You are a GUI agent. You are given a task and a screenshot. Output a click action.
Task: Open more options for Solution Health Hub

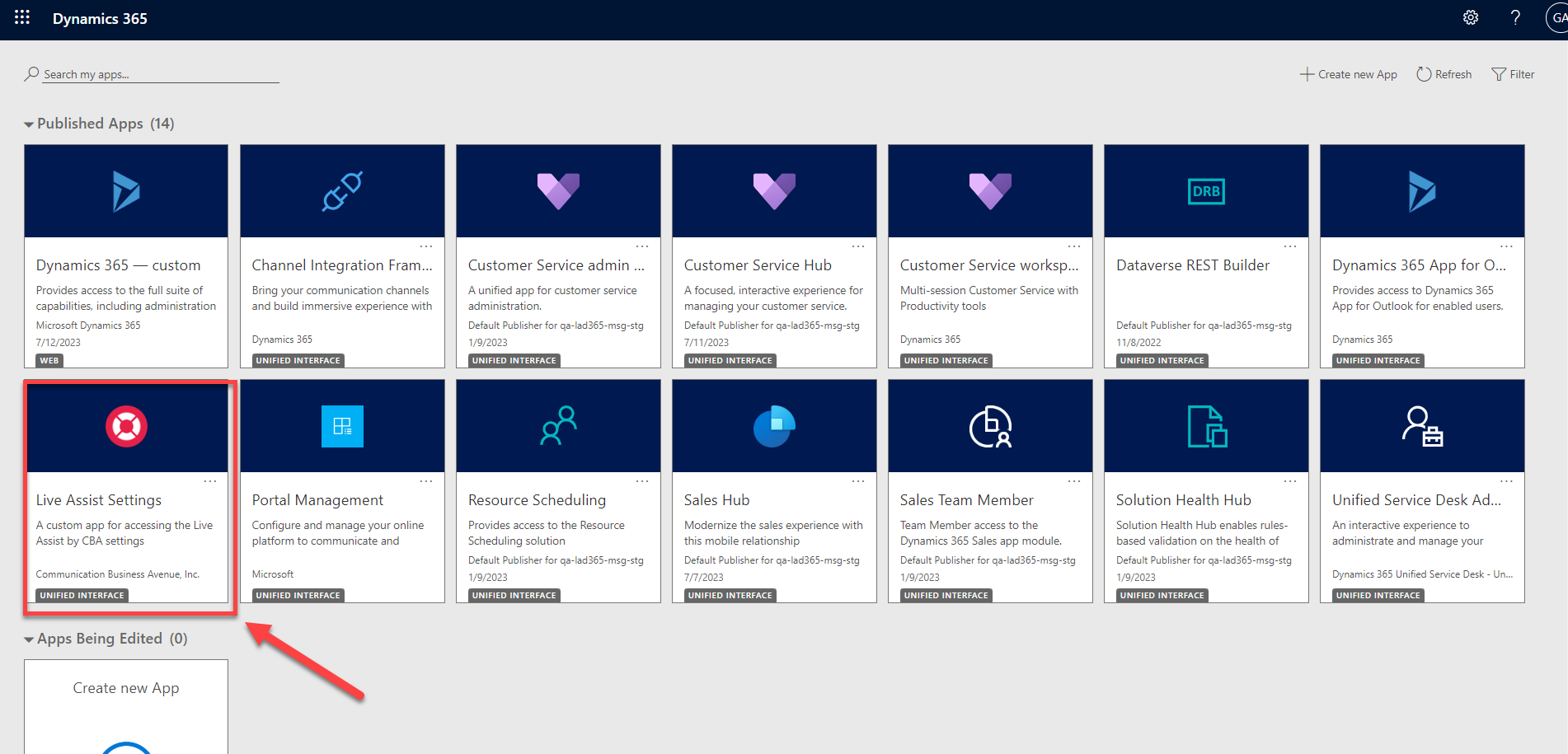click(1290, 481)
